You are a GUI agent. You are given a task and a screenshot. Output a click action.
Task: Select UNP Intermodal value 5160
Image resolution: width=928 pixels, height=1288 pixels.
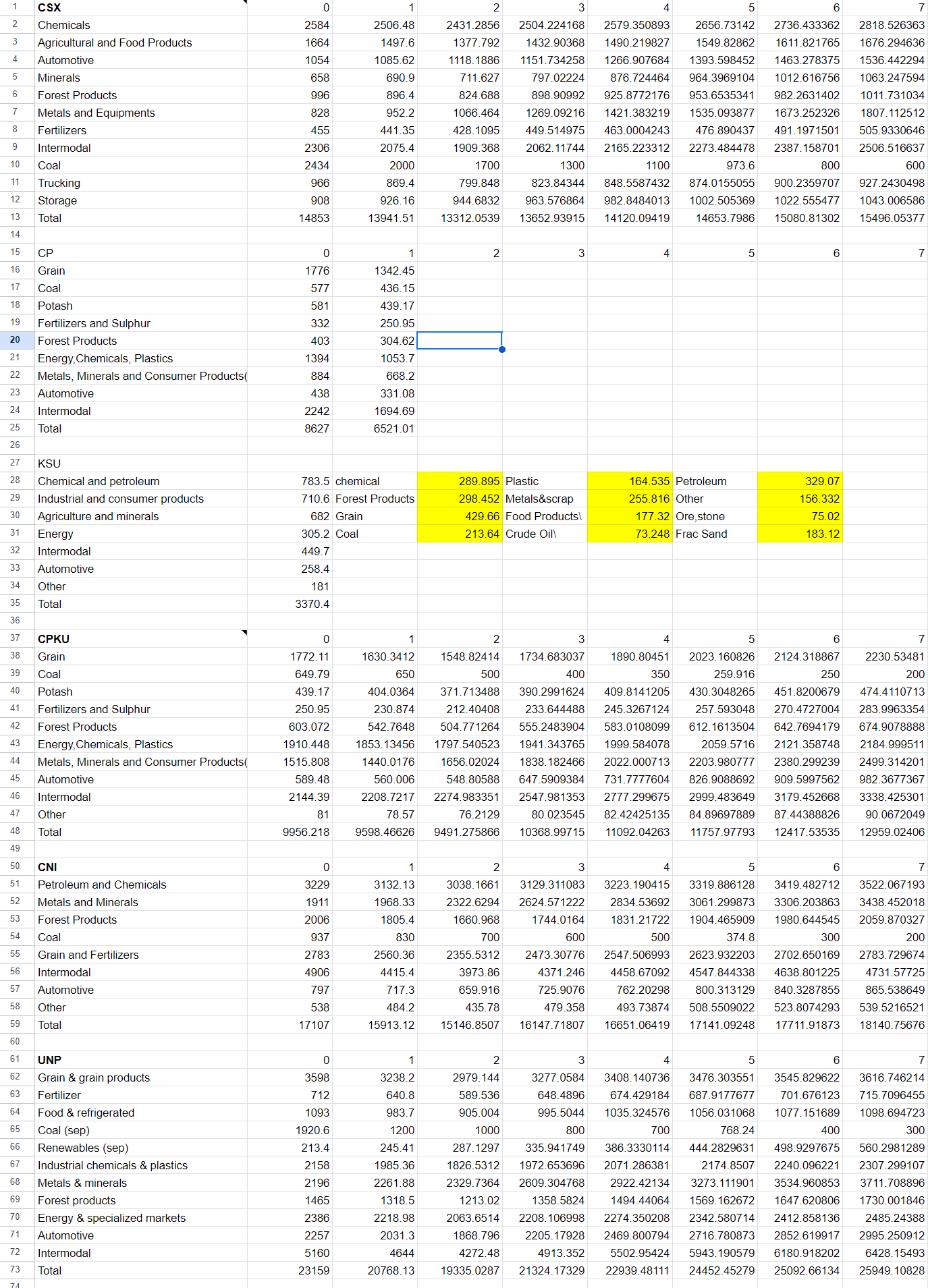(290, 1253)
